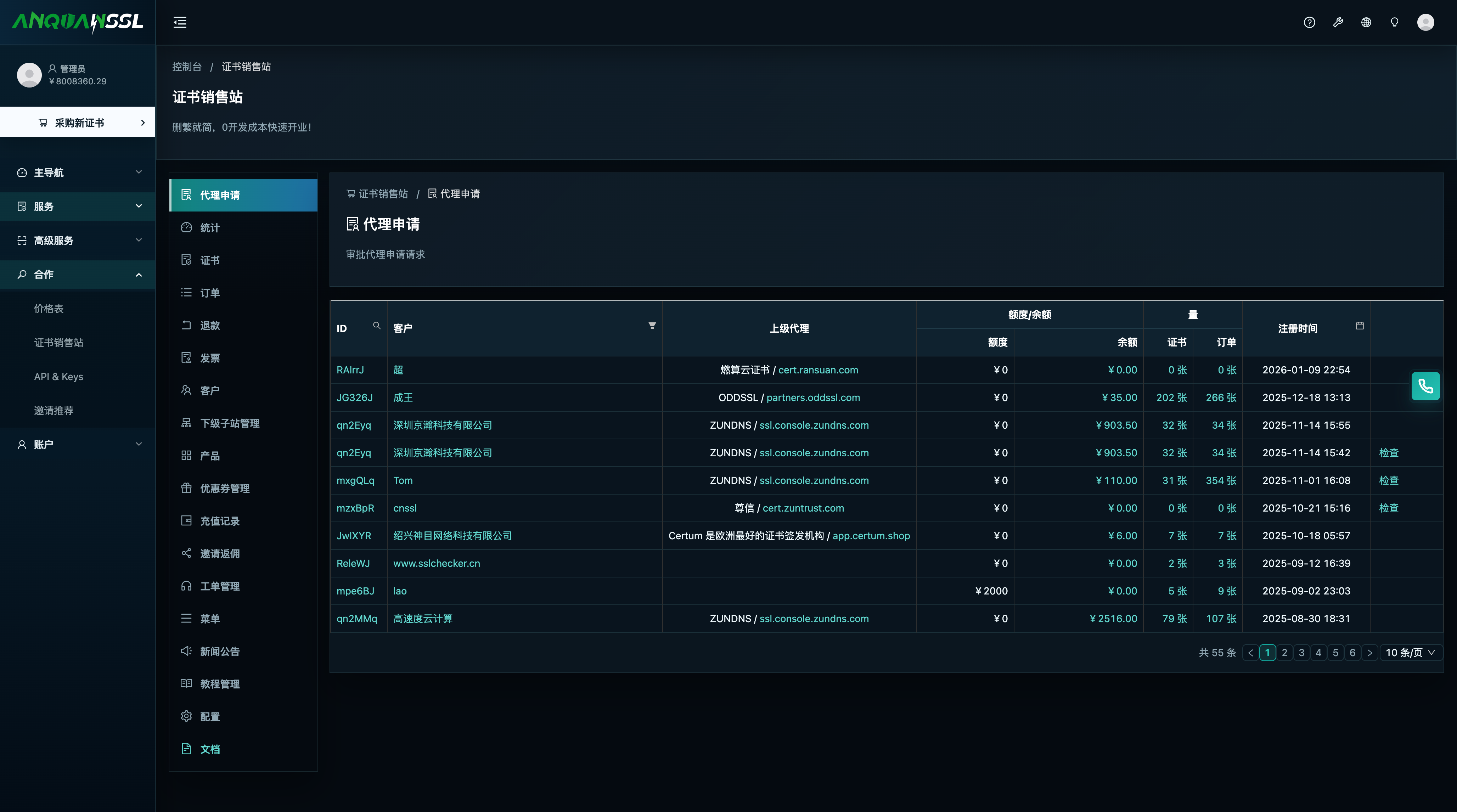Screen dimensions: 1457x812
Task: Click the 采购新证书 button
Action: [x=78, y=122]
